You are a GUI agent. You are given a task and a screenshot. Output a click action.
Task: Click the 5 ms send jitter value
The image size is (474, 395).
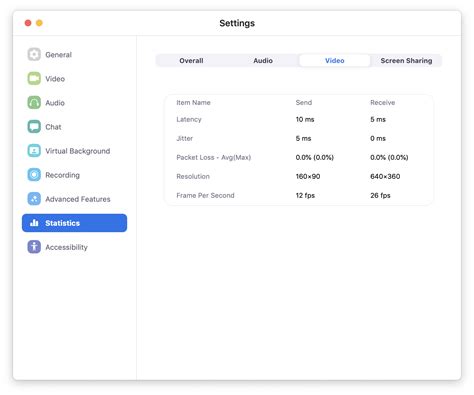(x=303, y=138)
